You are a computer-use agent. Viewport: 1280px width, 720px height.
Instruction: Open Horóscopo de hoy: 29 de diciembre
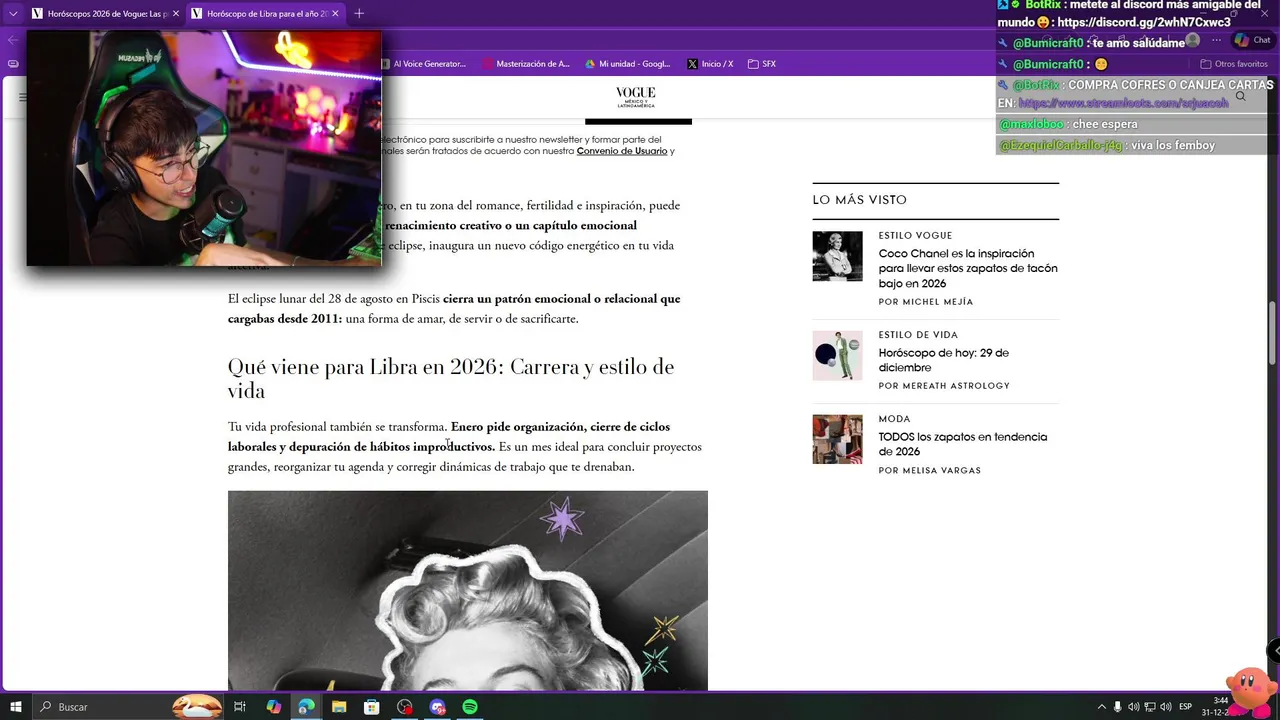(944, 360)
